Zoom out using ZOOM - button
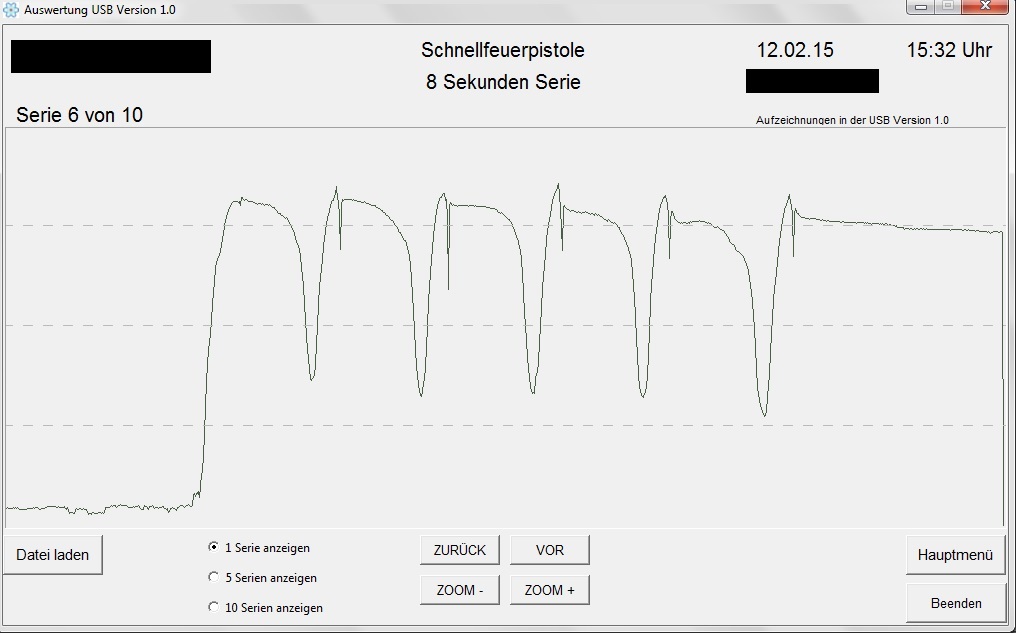The image size is (1016, 633). point(459,590)
